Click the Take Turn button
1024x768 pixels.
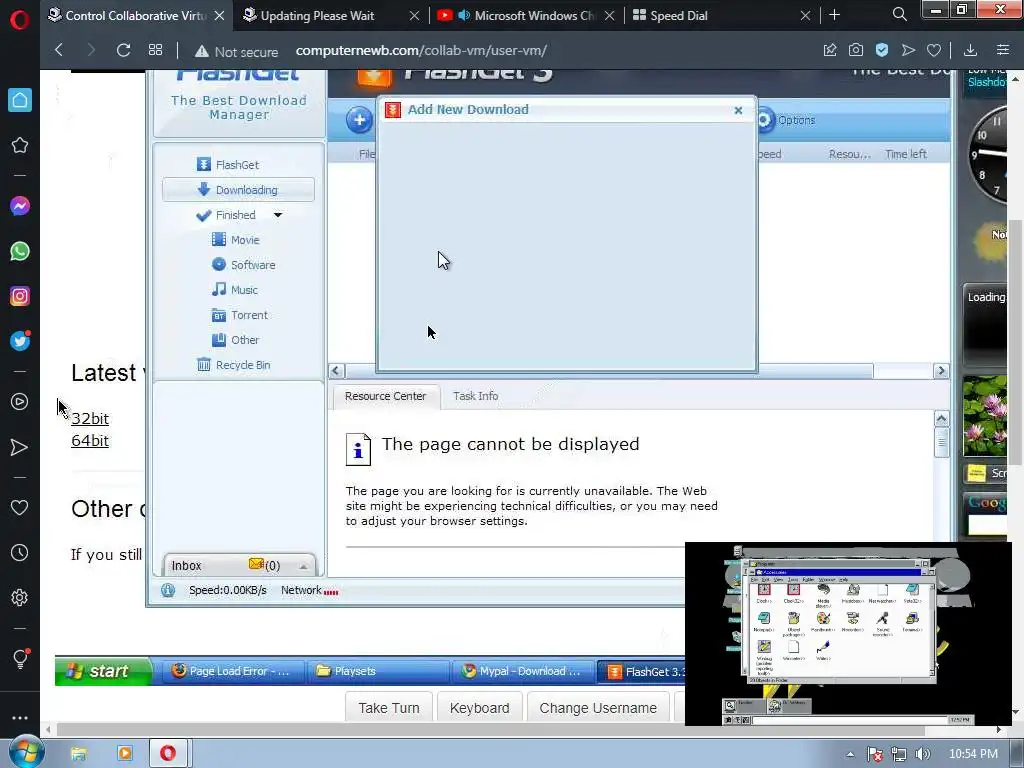[x=389, y=708]
